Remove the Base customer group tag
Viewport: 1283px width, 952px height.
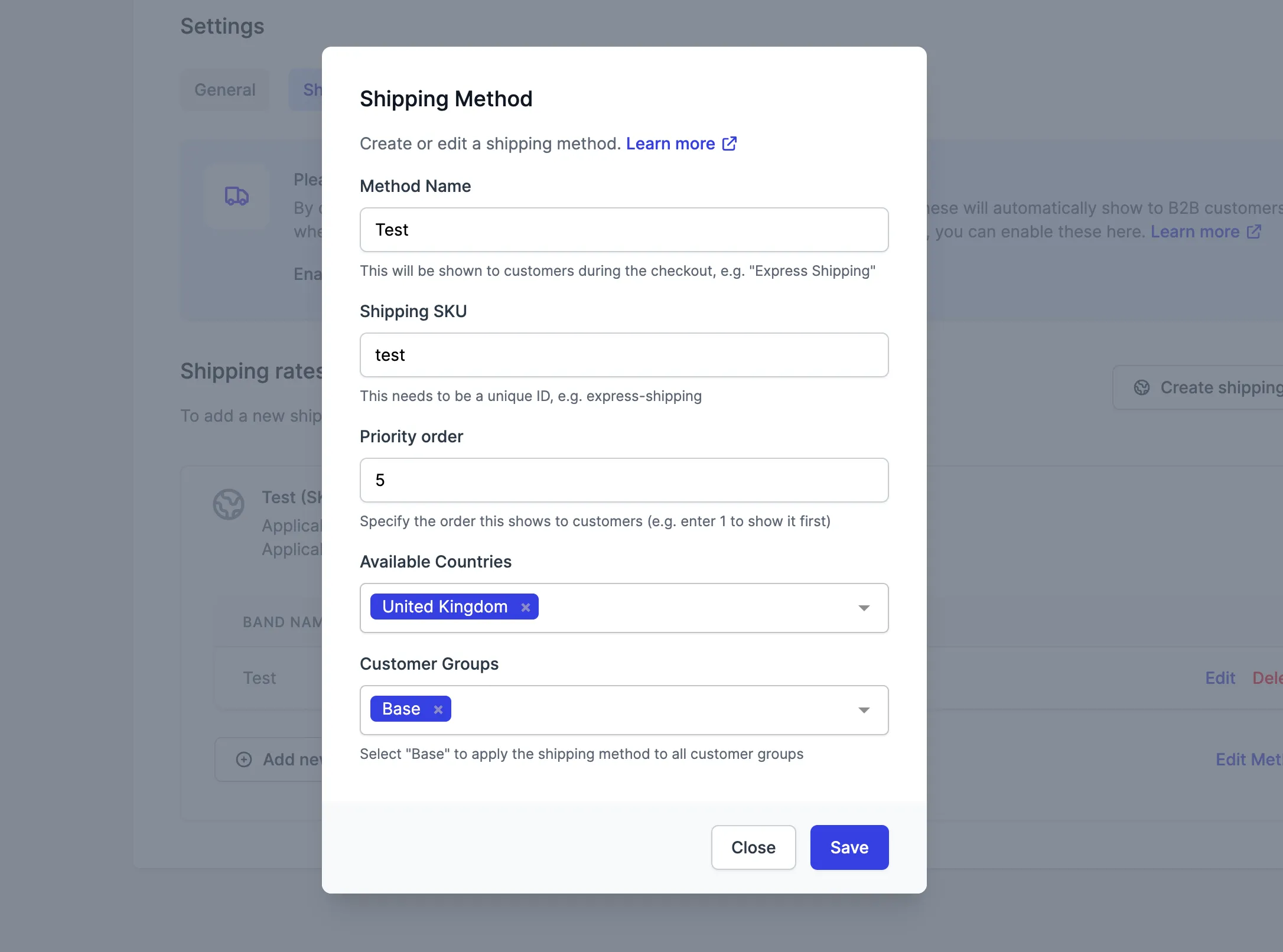coord(438,709)
